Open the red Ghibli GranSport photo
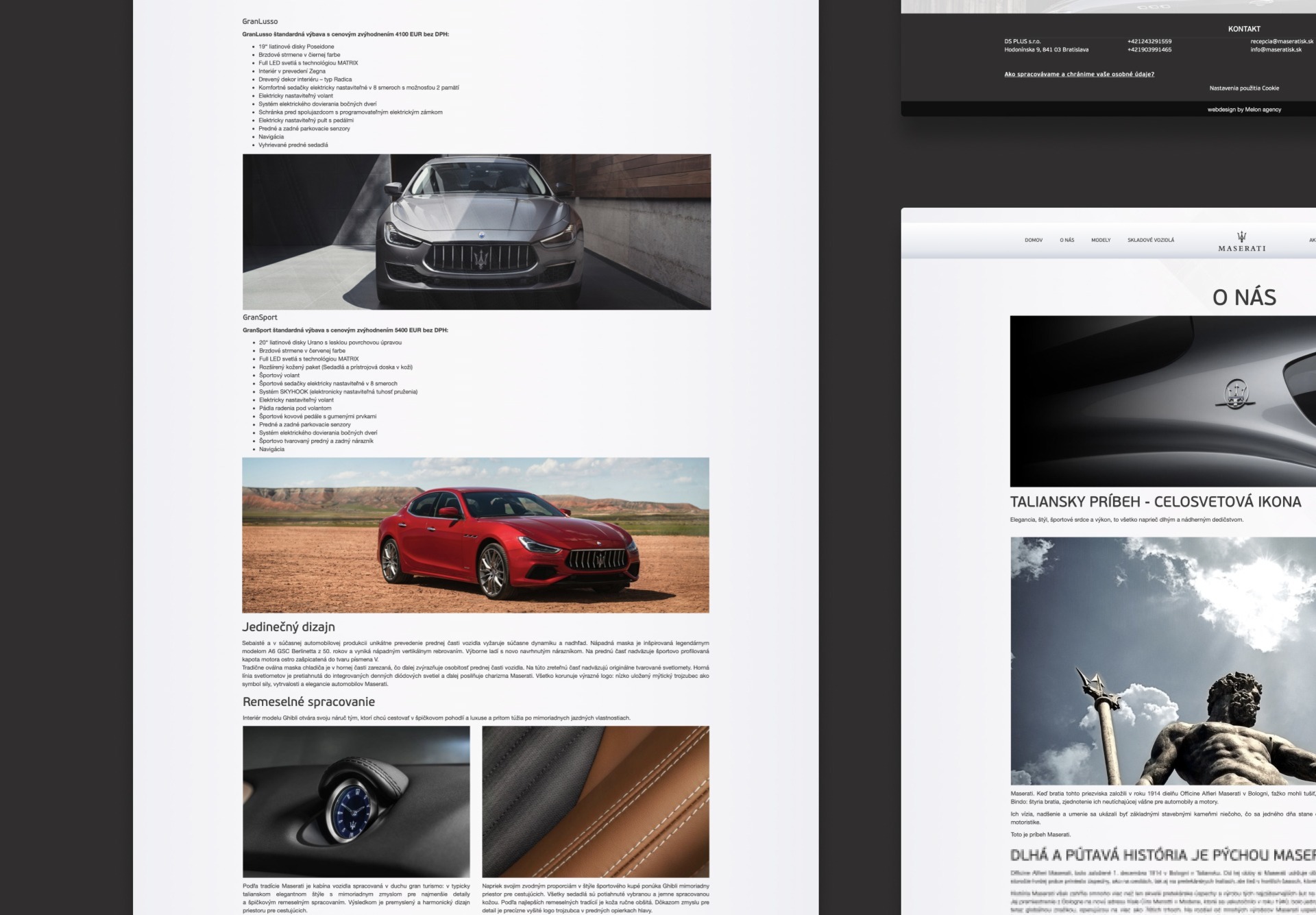Viewport: 1316px width, 915px height. click(475, 535)
